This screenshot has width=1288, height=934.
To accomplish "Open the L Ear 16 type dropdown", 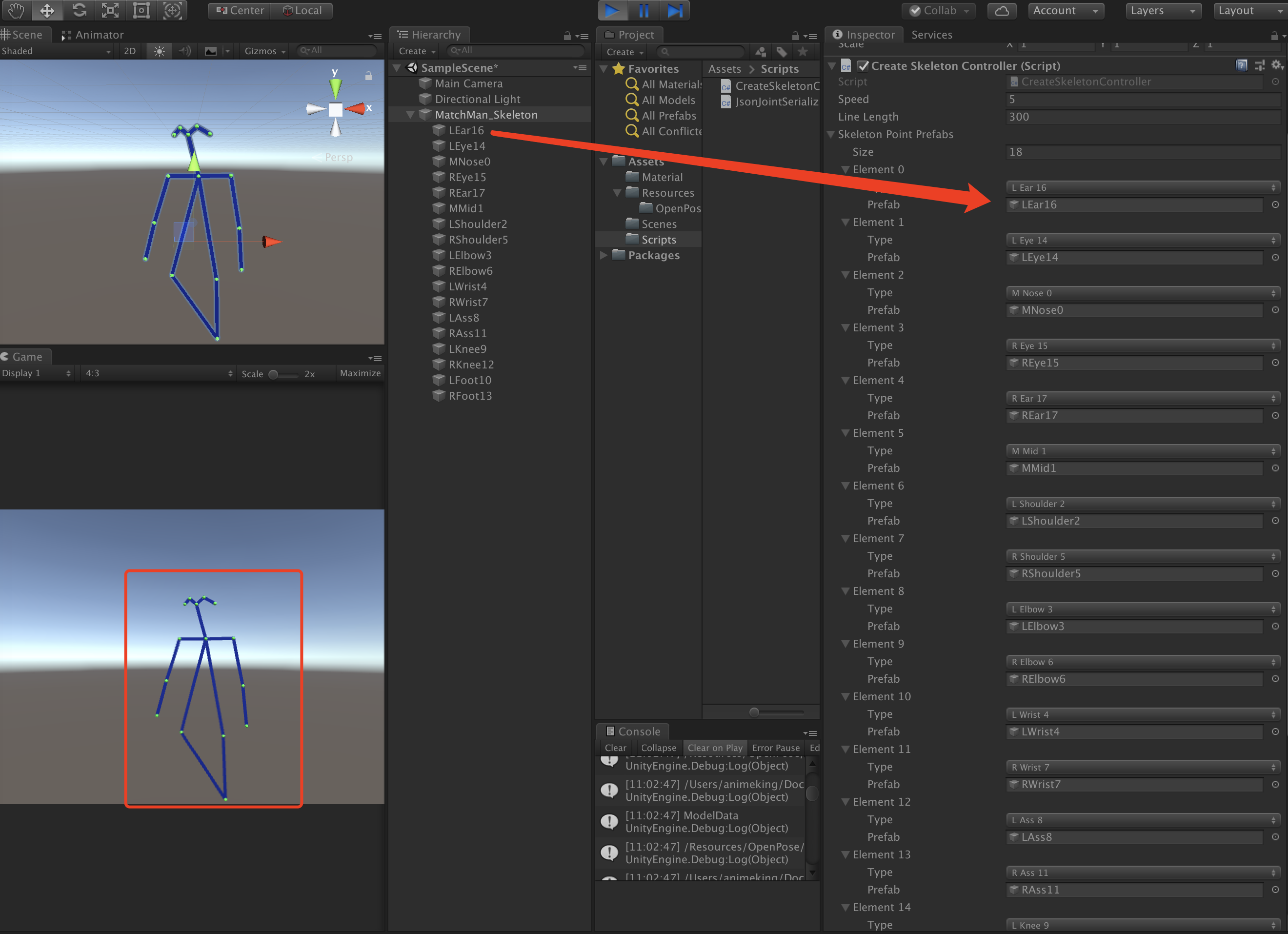I will tap(1143, 187).
